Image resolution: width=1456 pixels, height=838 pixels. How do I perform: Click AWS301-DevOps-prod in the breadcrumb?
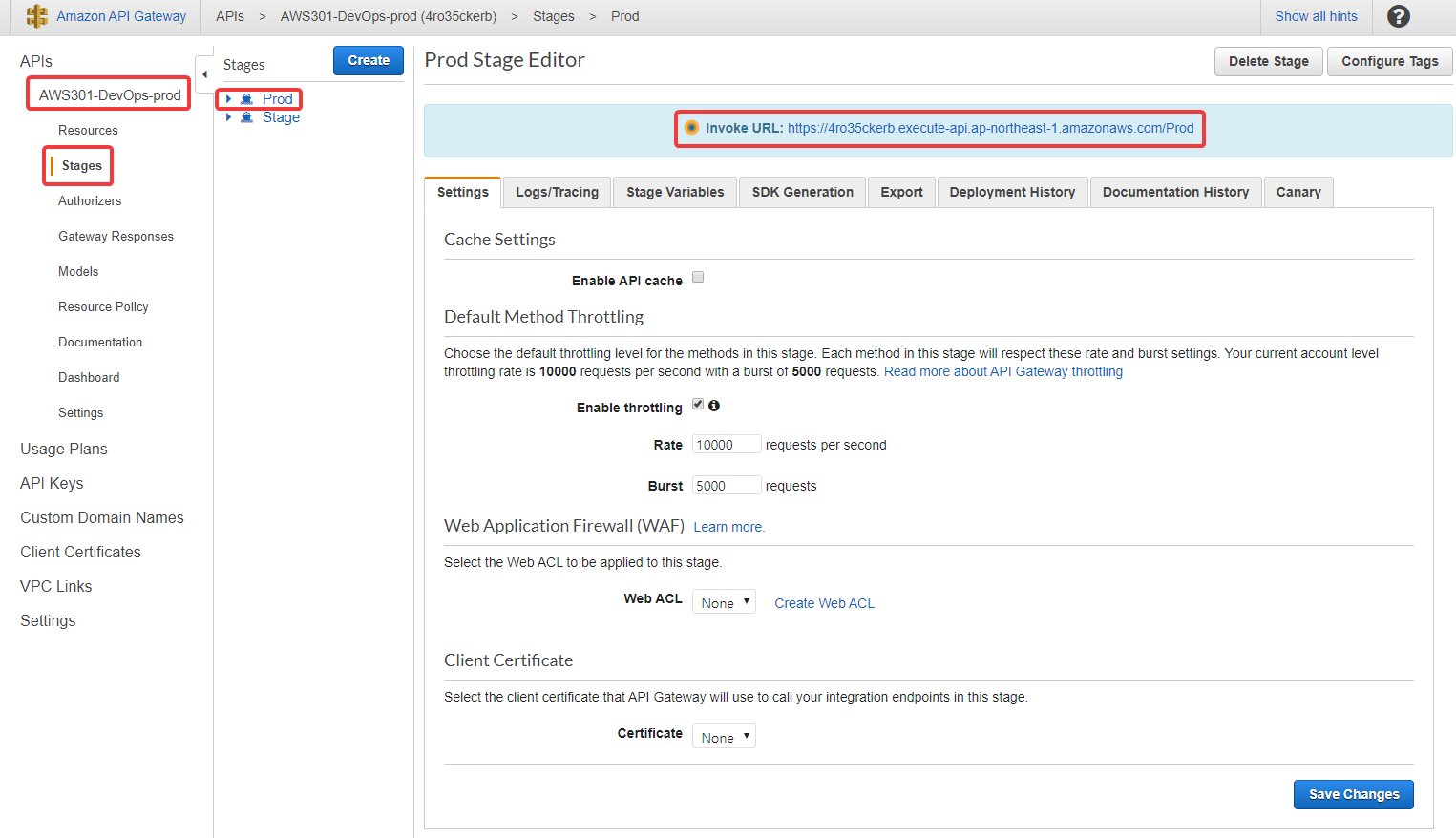pyautogui.click(x=389, y=16)
